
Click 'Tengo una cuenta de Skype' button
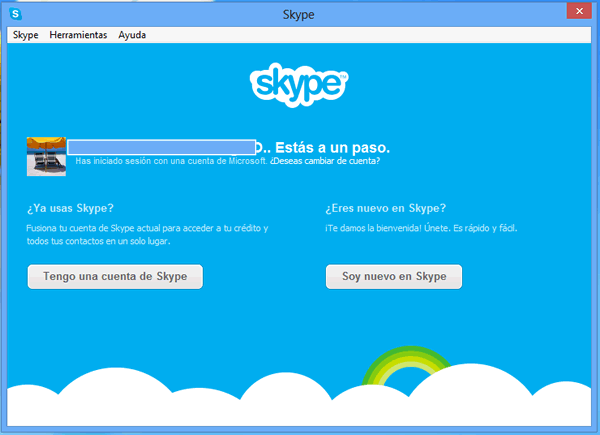pos(115,277)
